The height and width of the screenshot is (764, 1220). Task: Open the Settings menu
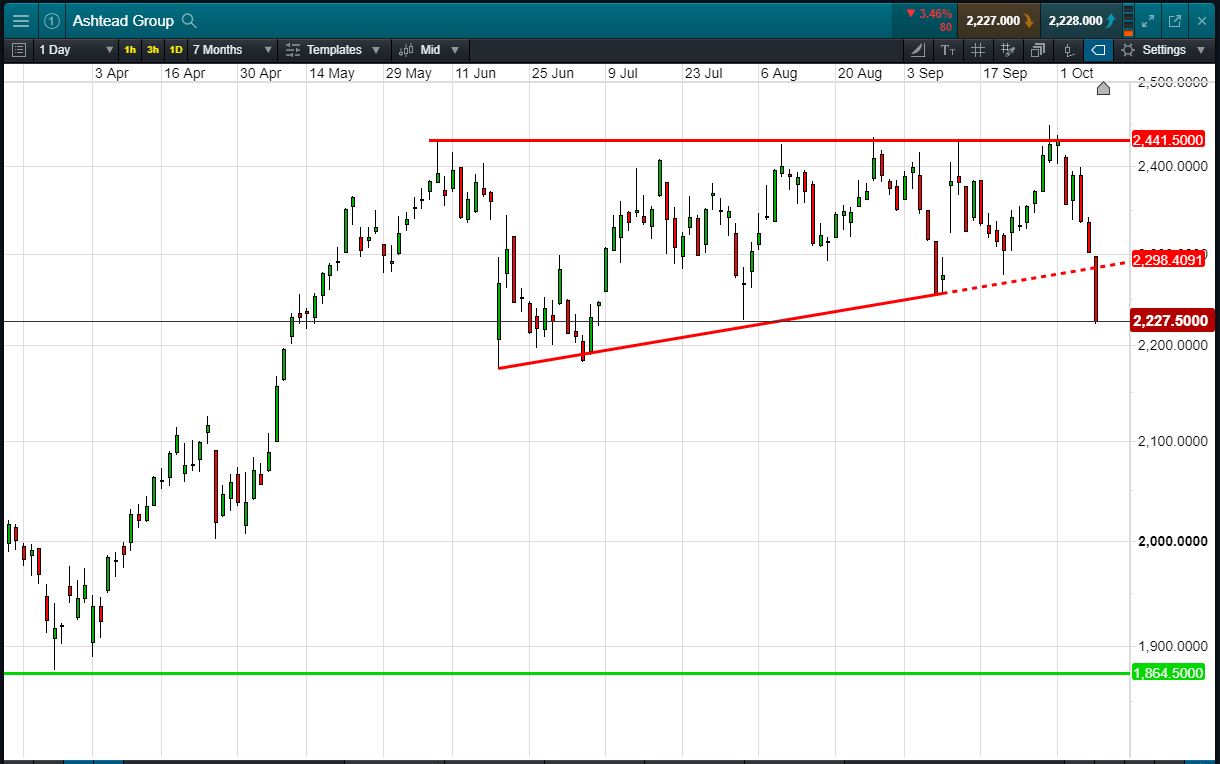pyautogui.click(x=1164, y=50)
